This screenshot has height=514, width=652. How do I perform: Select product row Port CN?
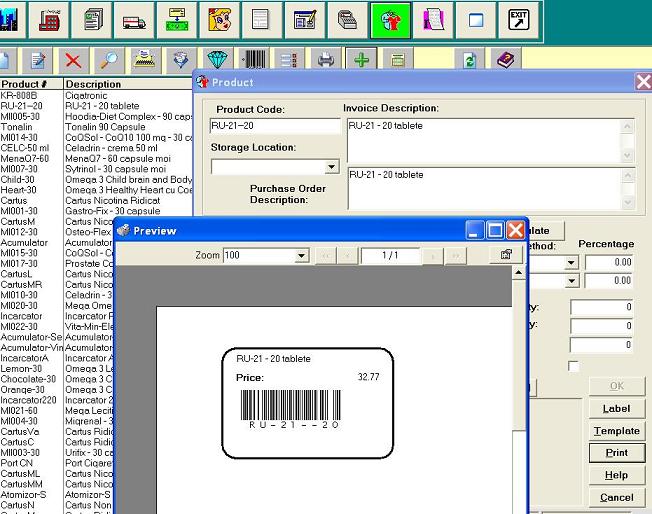pyautogui.click(x=57, y=463)
